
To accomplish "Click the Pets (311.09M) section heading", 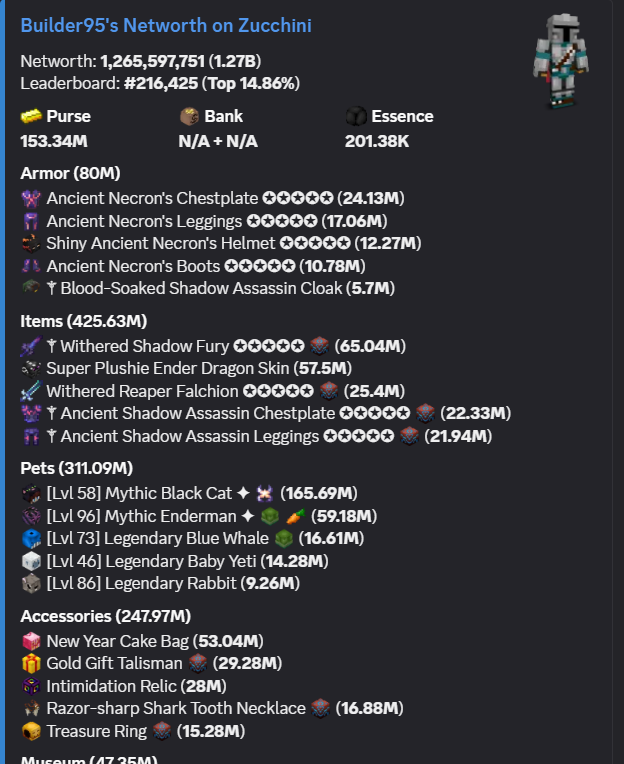I will pyautogui.click(x=76, y=468).
